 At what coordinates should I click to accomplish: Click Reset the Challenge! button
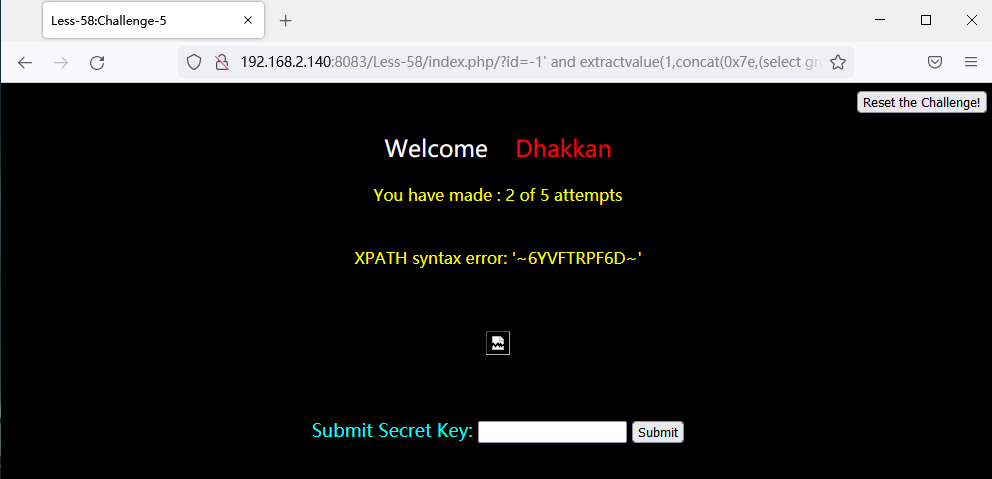[921, 103]
